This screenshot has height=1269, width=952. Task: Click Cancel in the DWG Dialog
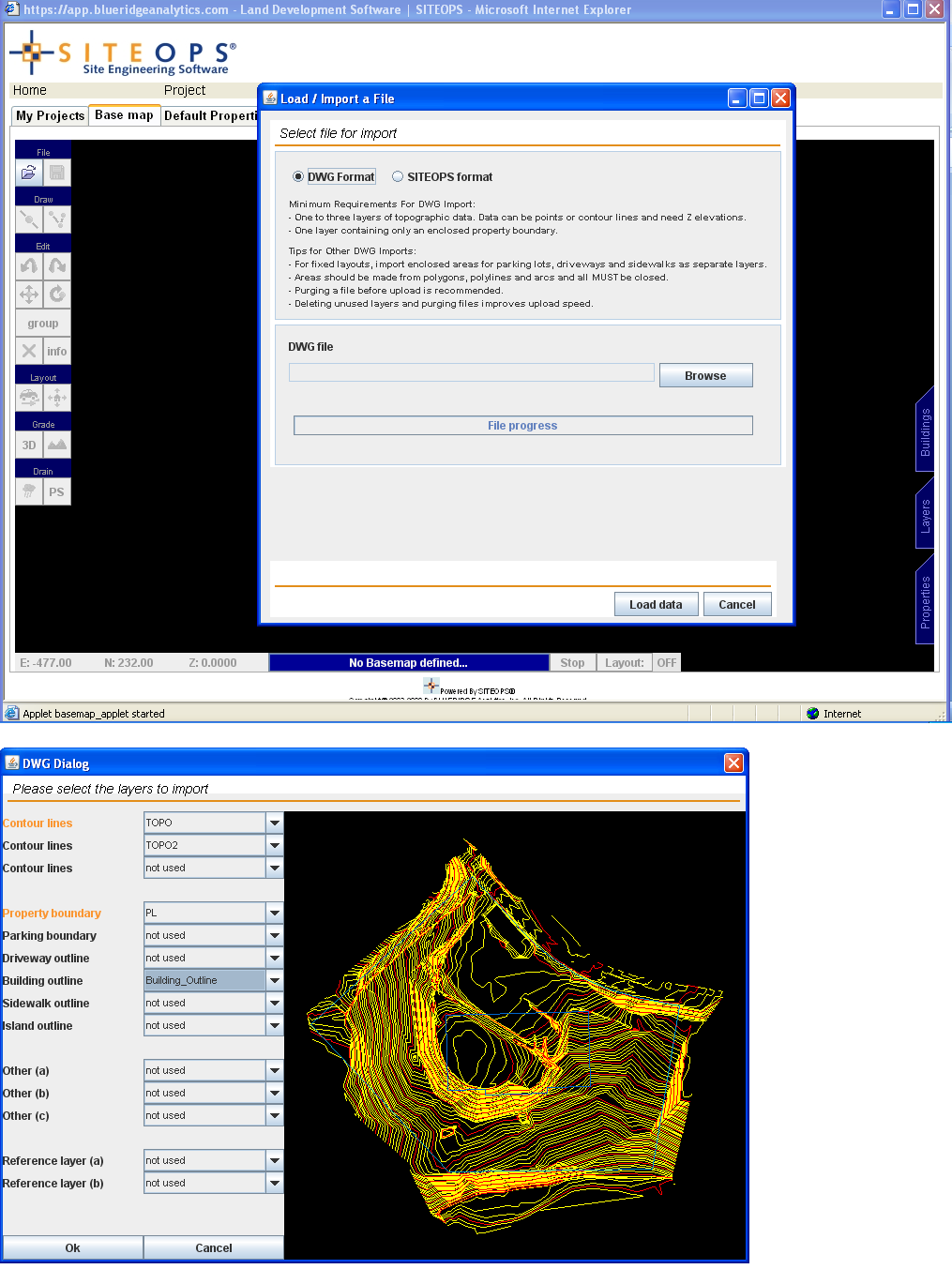point(214,1247)
